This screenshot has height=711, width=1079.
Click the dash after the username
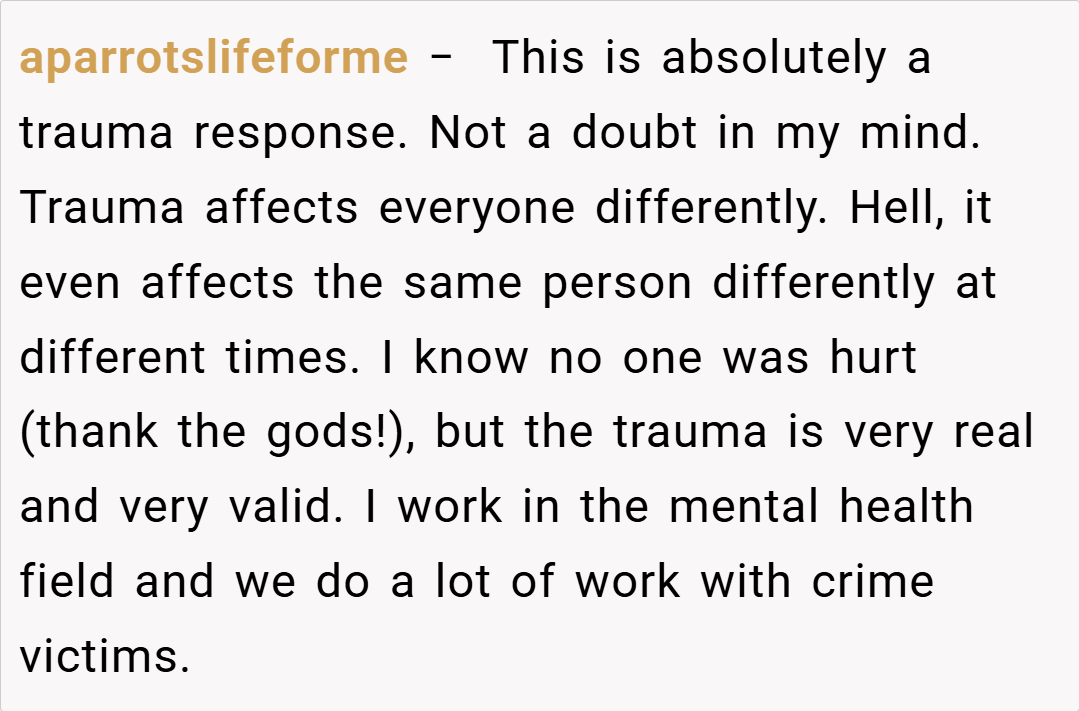tap(440, 58)
